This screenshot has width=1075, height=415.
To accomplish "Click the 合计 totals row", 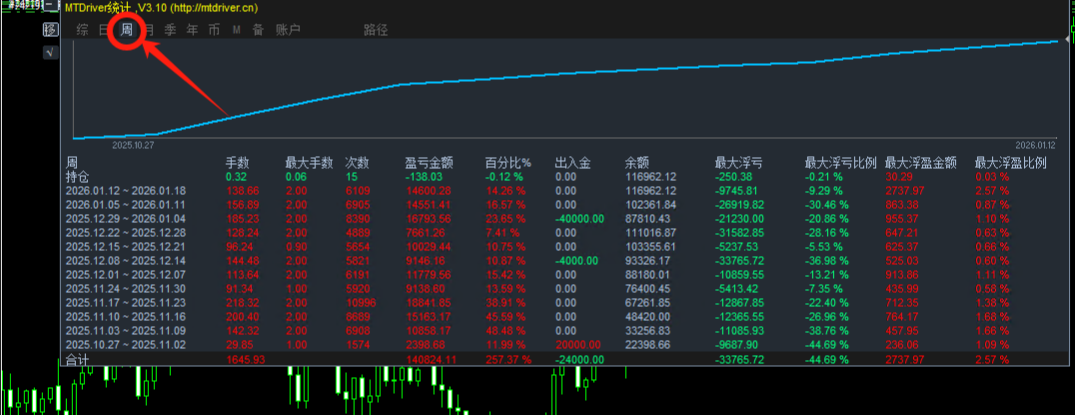I will pyautogui.click(x=77, y=359).
